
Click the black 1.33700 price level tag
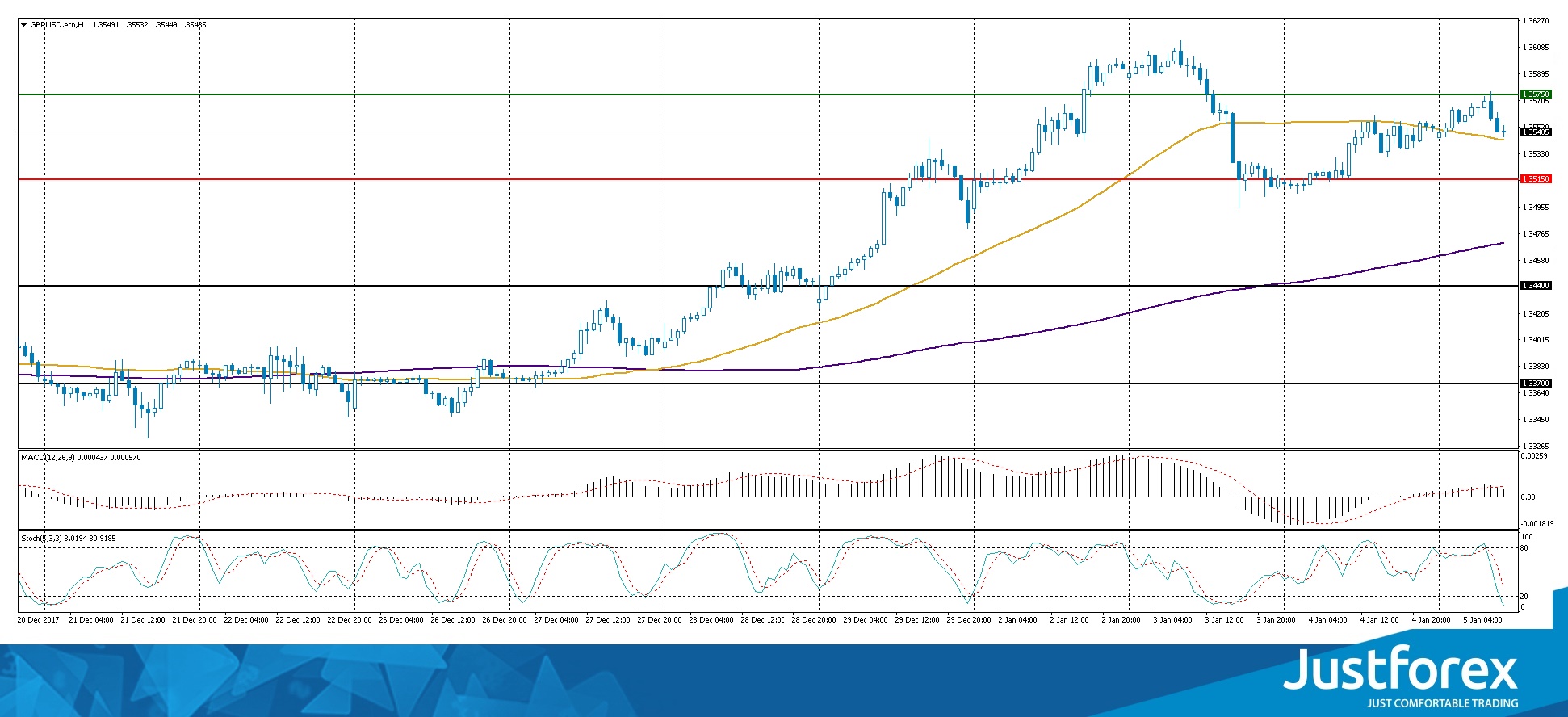1536,384
